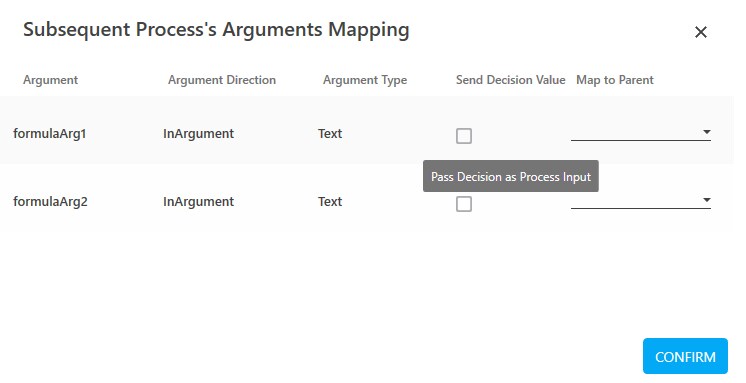Viewport: 746px width, 383px height.
Task: Close the Arguments Mapping dialog
Action: [x=700, y=32]
